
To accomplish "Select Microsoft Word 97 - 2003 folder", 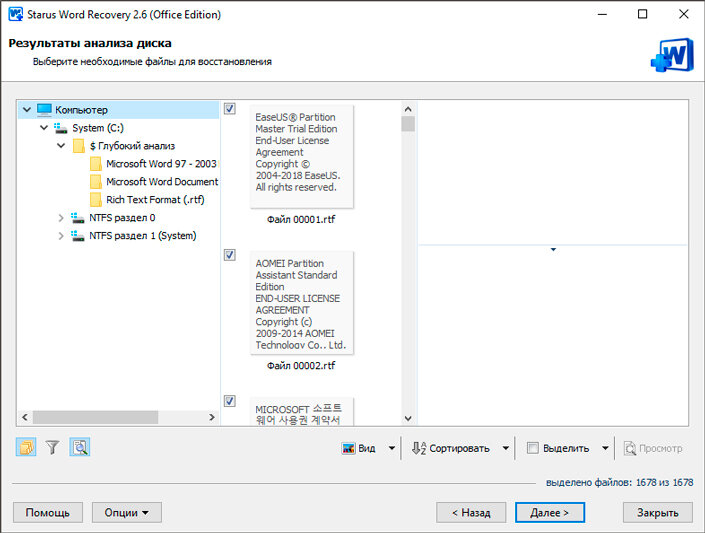I will 161,164.
